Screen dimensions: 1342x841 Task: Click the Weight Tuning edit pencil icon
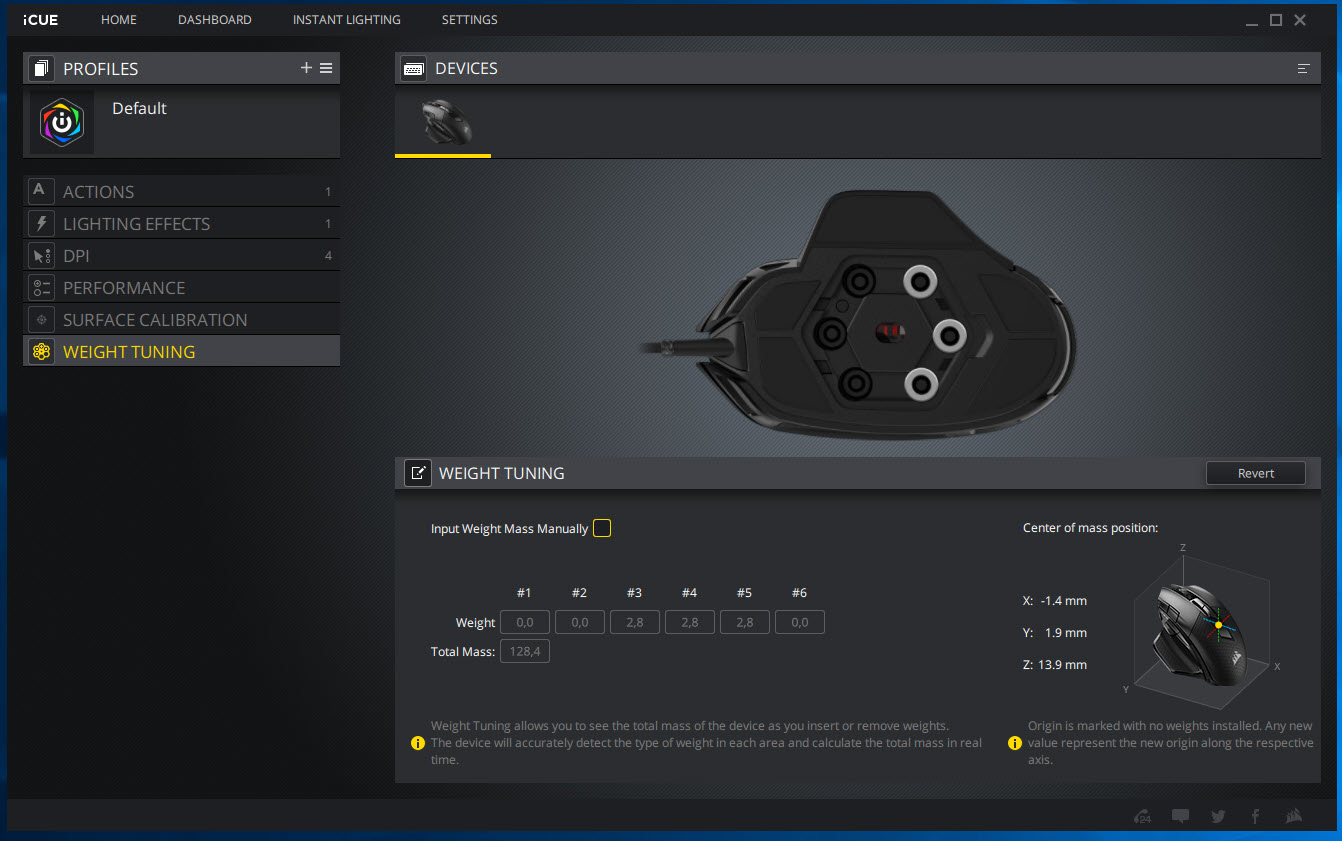[418, 473]
